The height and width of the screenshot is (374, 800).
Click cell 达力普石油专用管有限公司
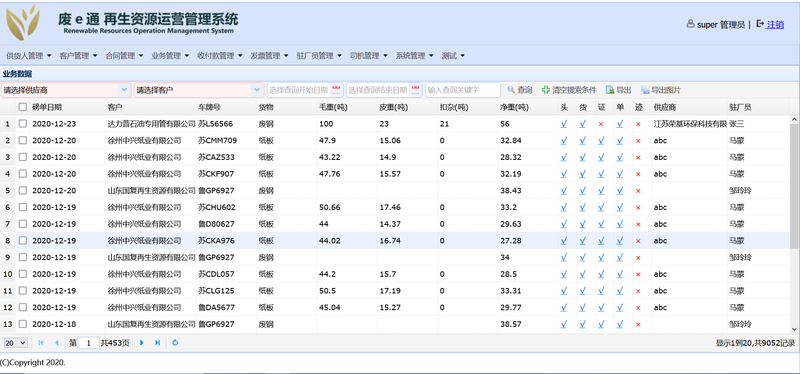[151, 124]
